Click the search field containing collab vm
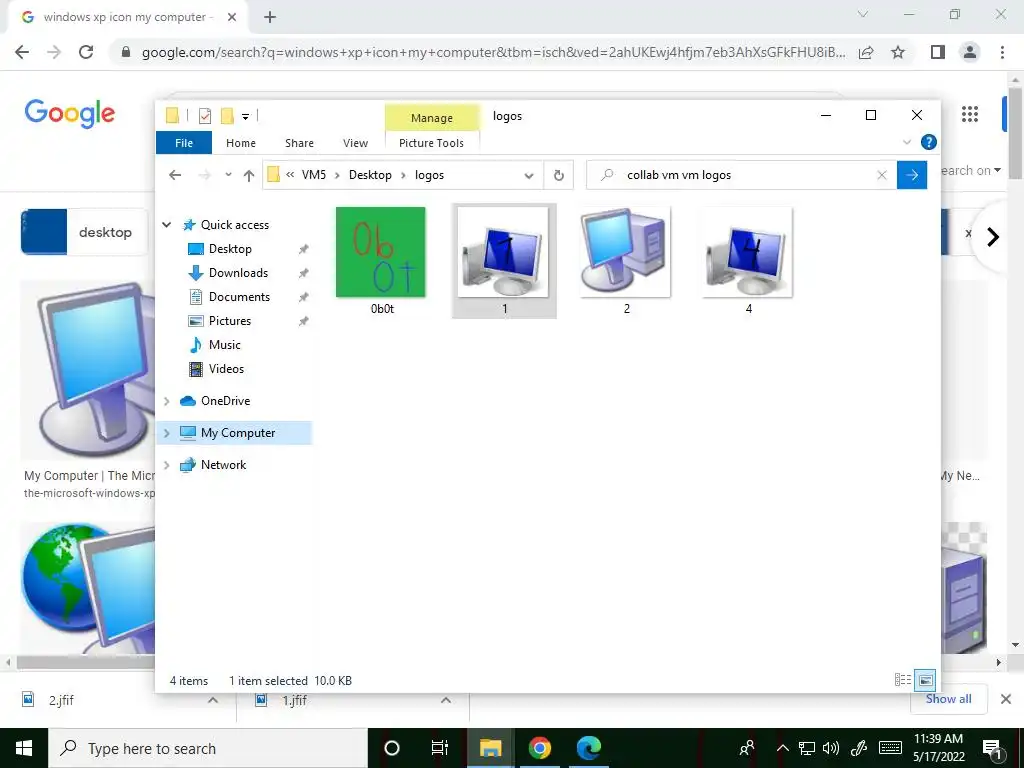This screenshot has width=1024, height=768. coord(741,175)
